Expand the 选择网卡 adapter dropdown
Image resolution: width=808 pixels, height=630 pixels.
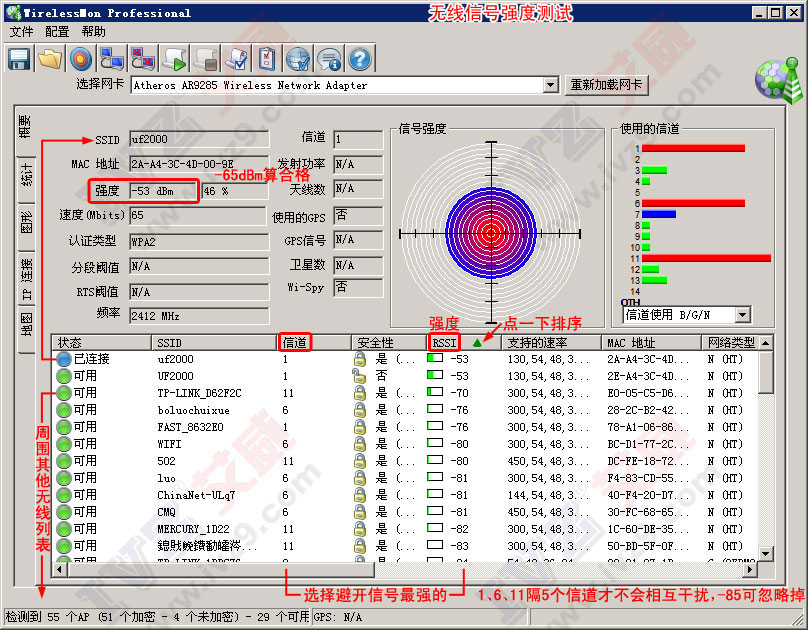[x=550, y=85]
